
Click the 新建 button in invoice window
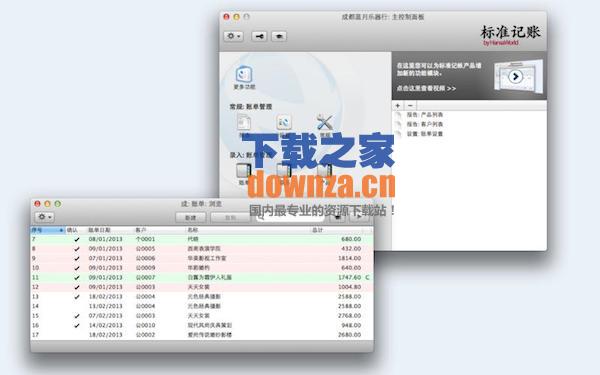(x=191, y=218)
